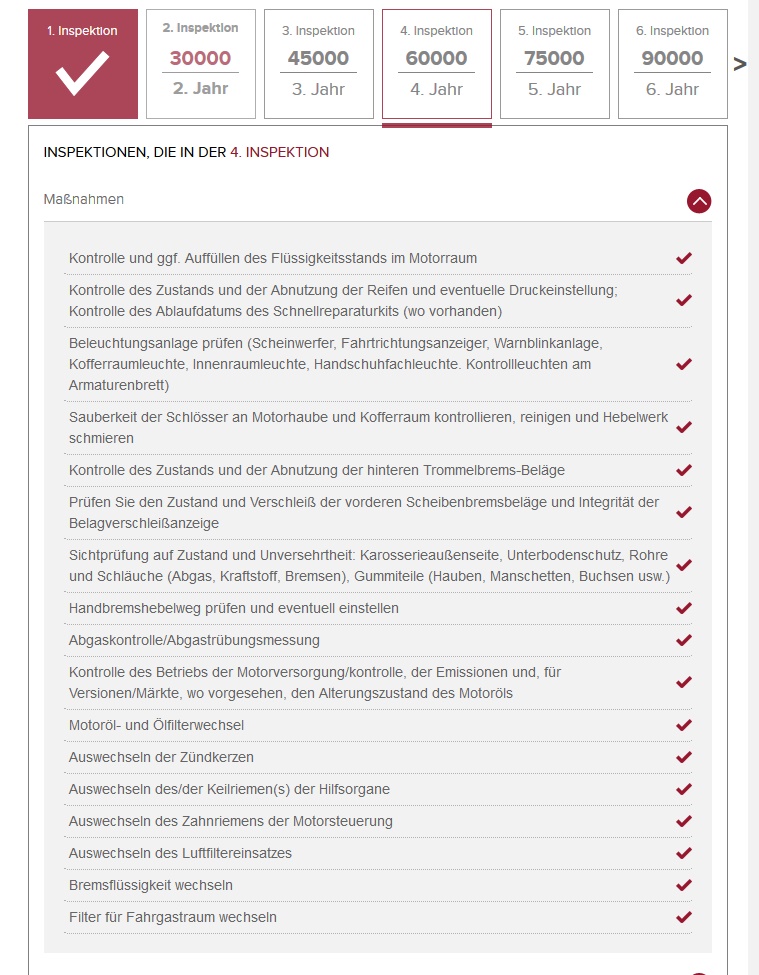Show next inspections with right arrow

tap(740, 65)
